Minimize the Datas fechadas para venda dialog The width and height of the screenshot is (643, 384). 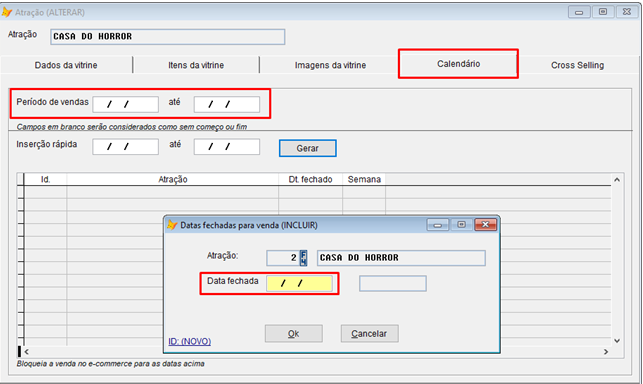pyautogui.click(x=438, y=225)
